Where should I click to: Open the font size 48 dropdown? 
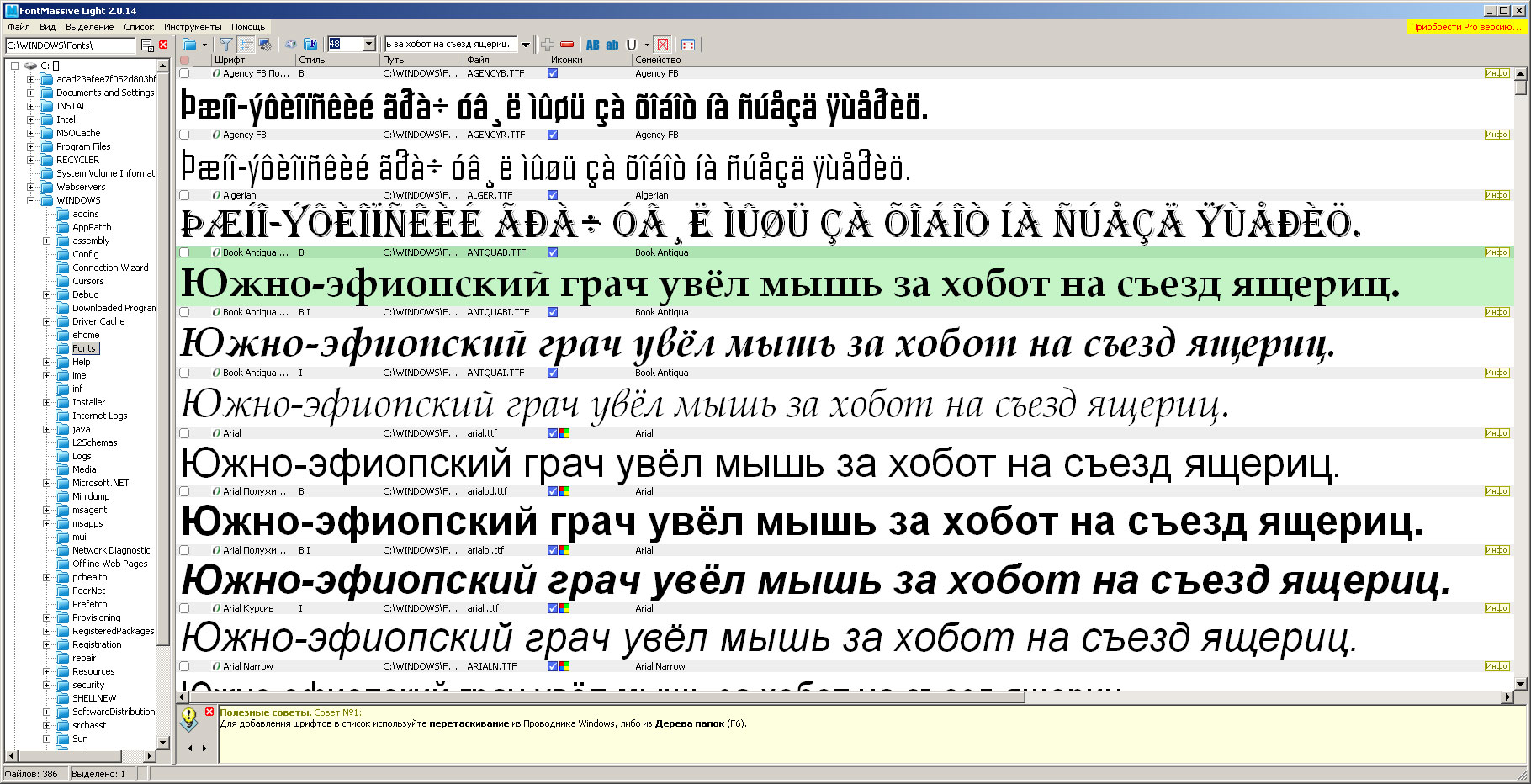[368, 45]
